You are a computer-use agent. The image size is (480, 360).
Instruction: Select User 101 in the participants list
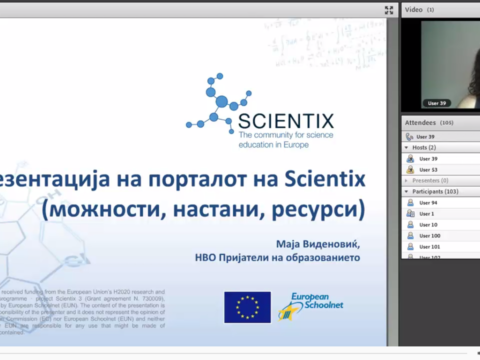pyautogui.click(x=441, y=247)
